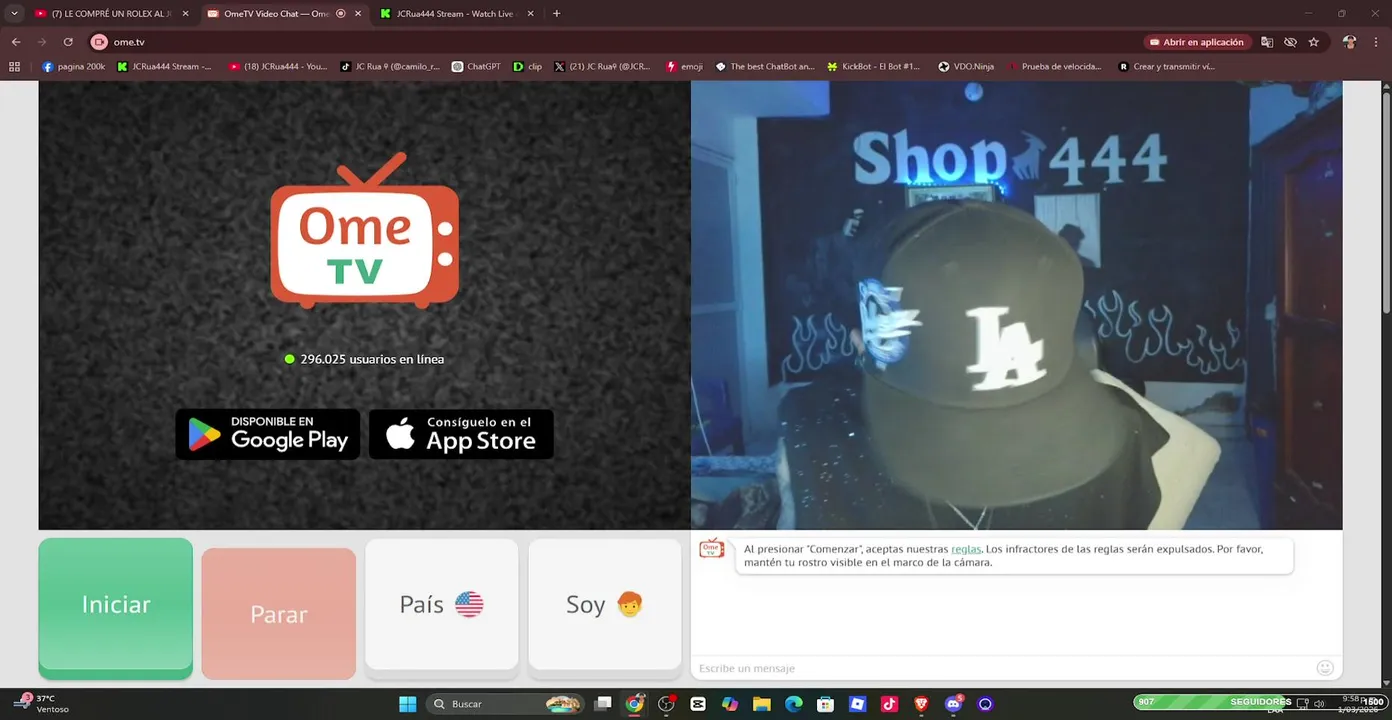Open the (21) JC Rua X bookmark
The width and height of the screenshot is (1392, 720).
(x=603, y=67)
